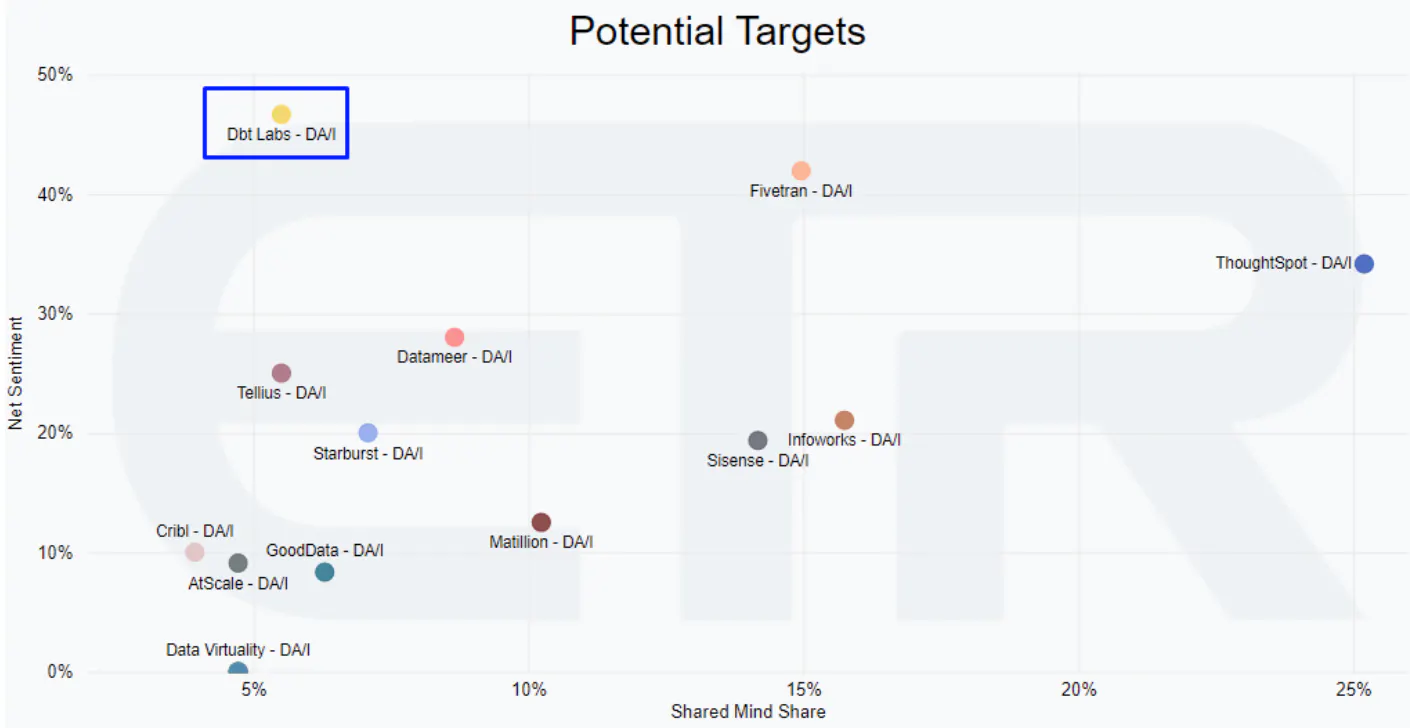Image resolution: width=1410 pixels, height=728 pixels.
Task: Select the Cribl data point
Action: [x=195, y=552]
